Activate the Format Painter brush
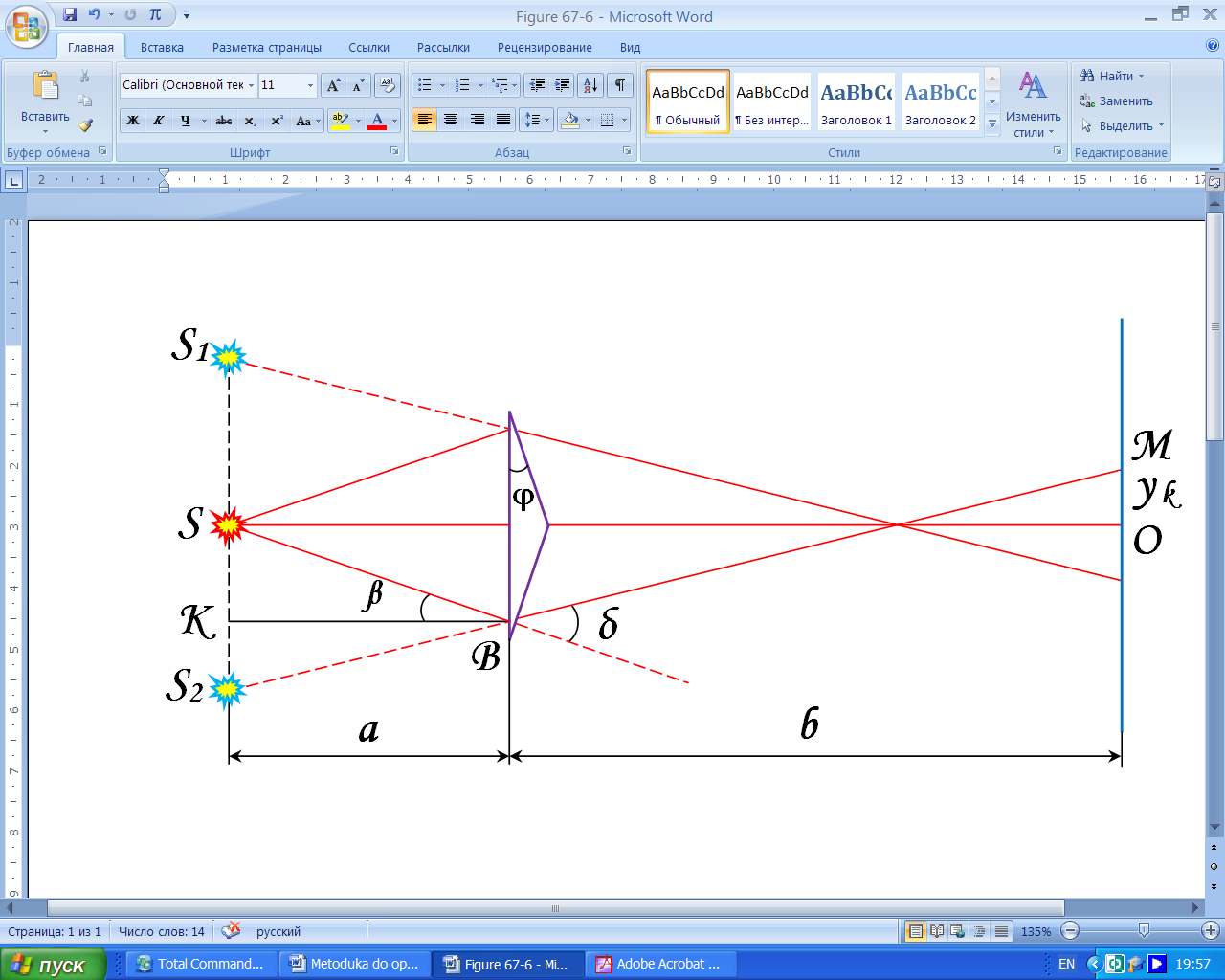This screenshot has width=1225, height=980. pos(85,125)
